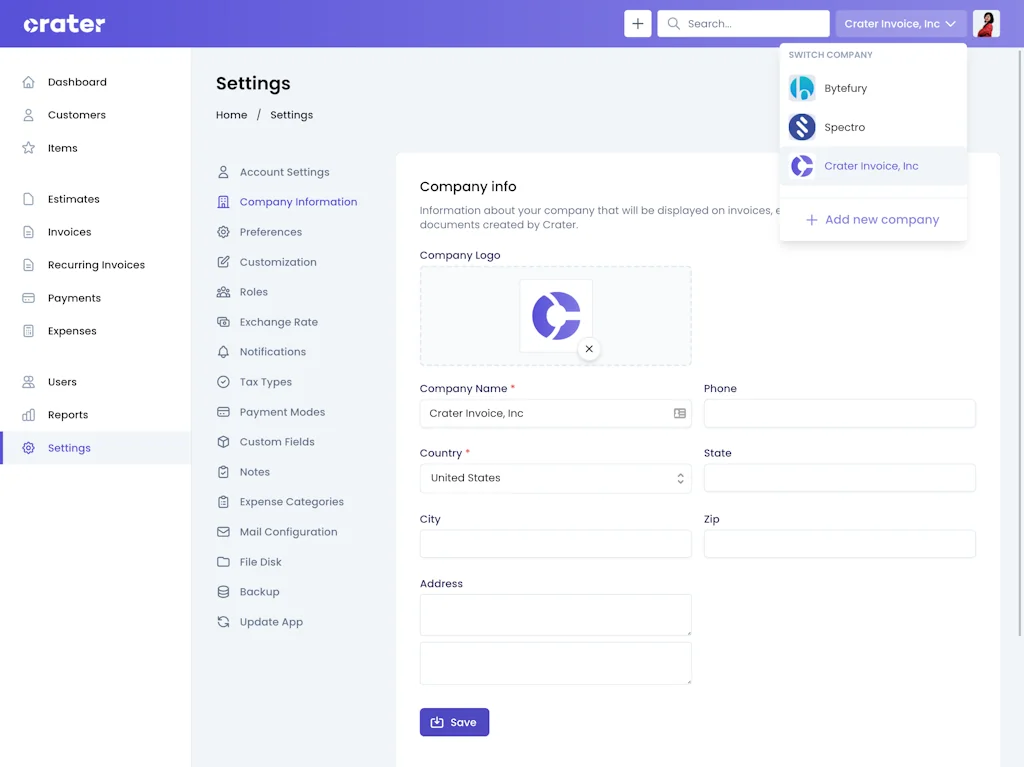The width and height of the screenshot is (1024, 767).
Task: Click the Exchange Rate icon
Action: point(223,322)
